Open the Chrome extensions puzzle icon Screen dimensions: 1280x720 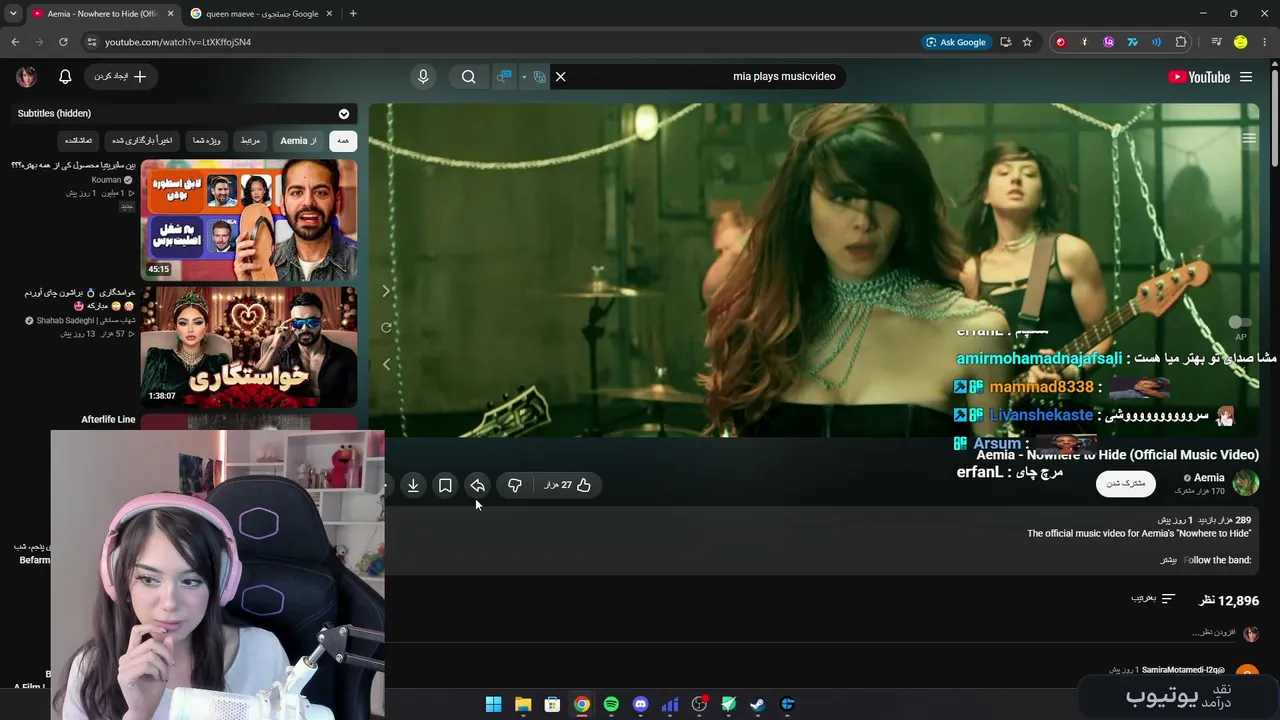pos(1181,42)
